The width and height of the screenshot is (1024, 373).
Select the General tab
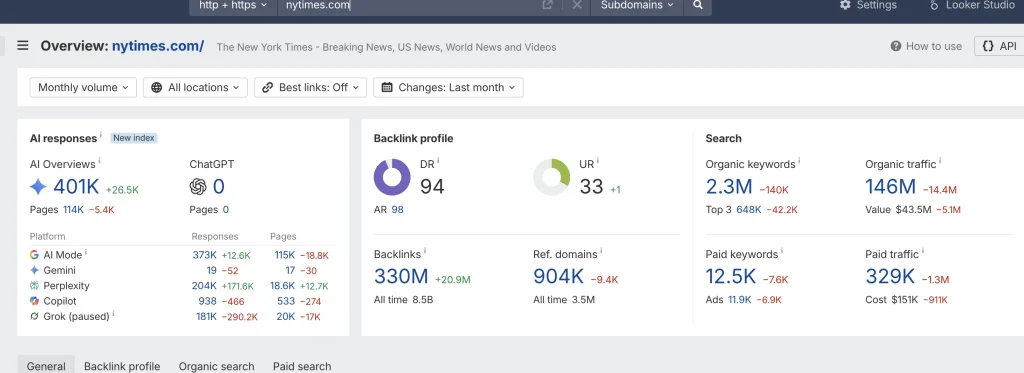pos(46,366)
